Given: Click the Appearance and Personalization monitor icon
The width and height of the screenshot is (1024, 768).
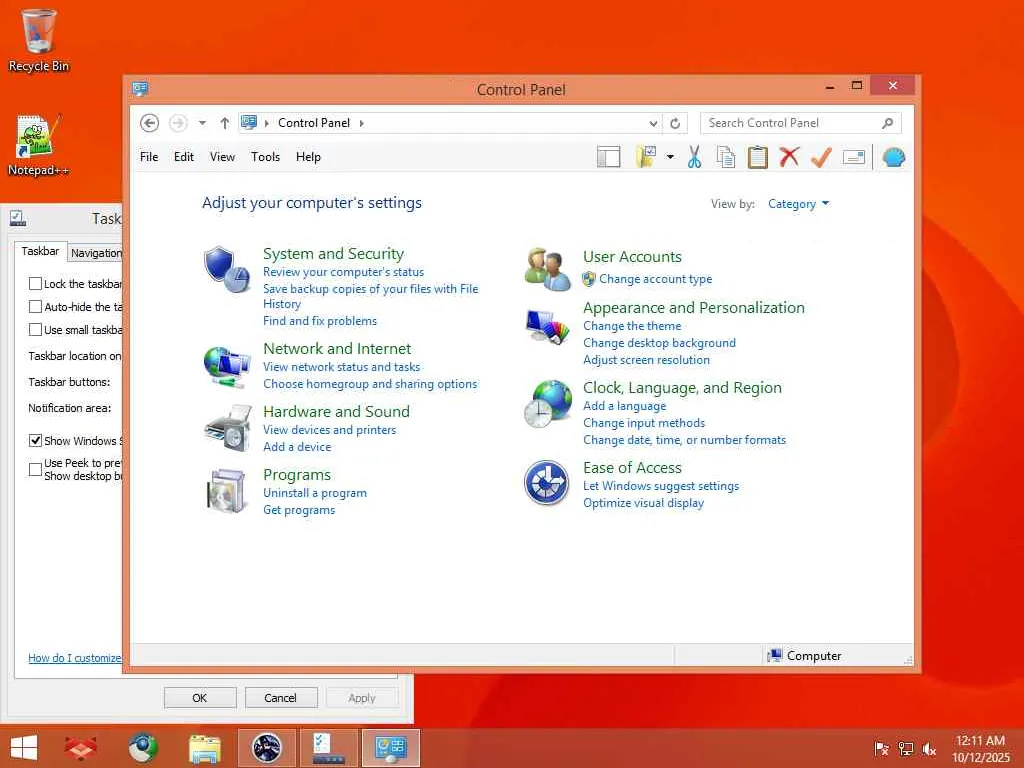Looking at the screenshot, I should [x=547, y=326].
